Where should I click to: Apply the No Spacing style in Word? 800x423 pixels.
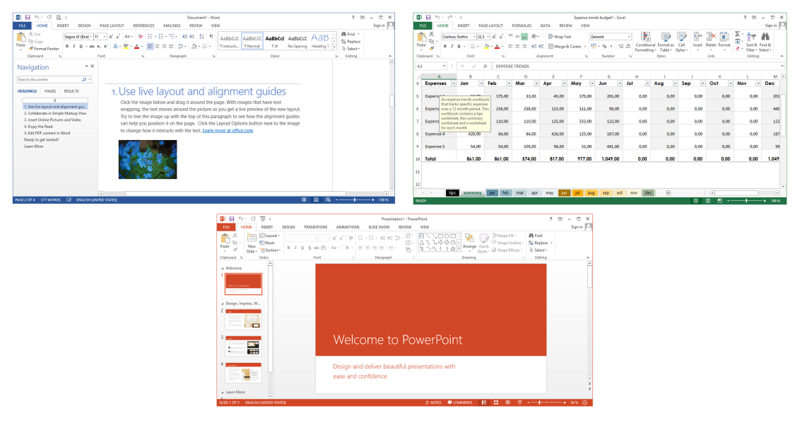pyautogui.click(x=297, y=41)
